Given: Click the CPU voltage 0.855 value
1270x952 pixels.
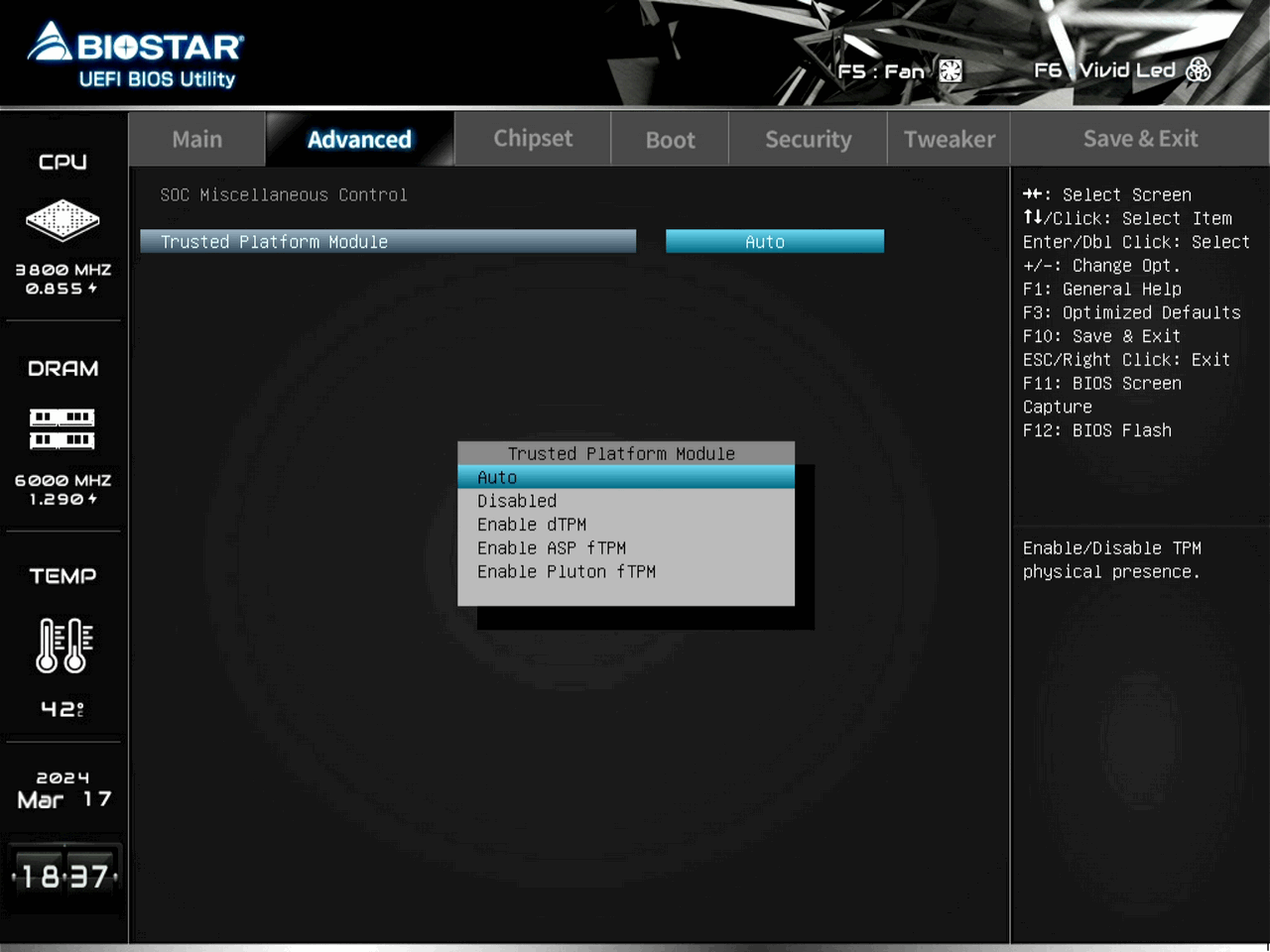Looking at the screenshot, I should click(62, 289).
